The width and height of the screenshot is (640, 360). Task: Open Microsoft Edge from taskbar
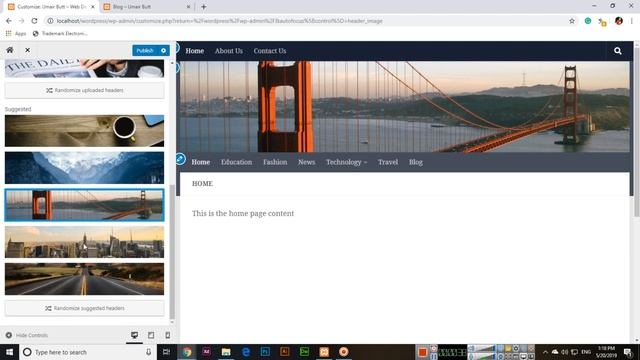click(246, 352)
